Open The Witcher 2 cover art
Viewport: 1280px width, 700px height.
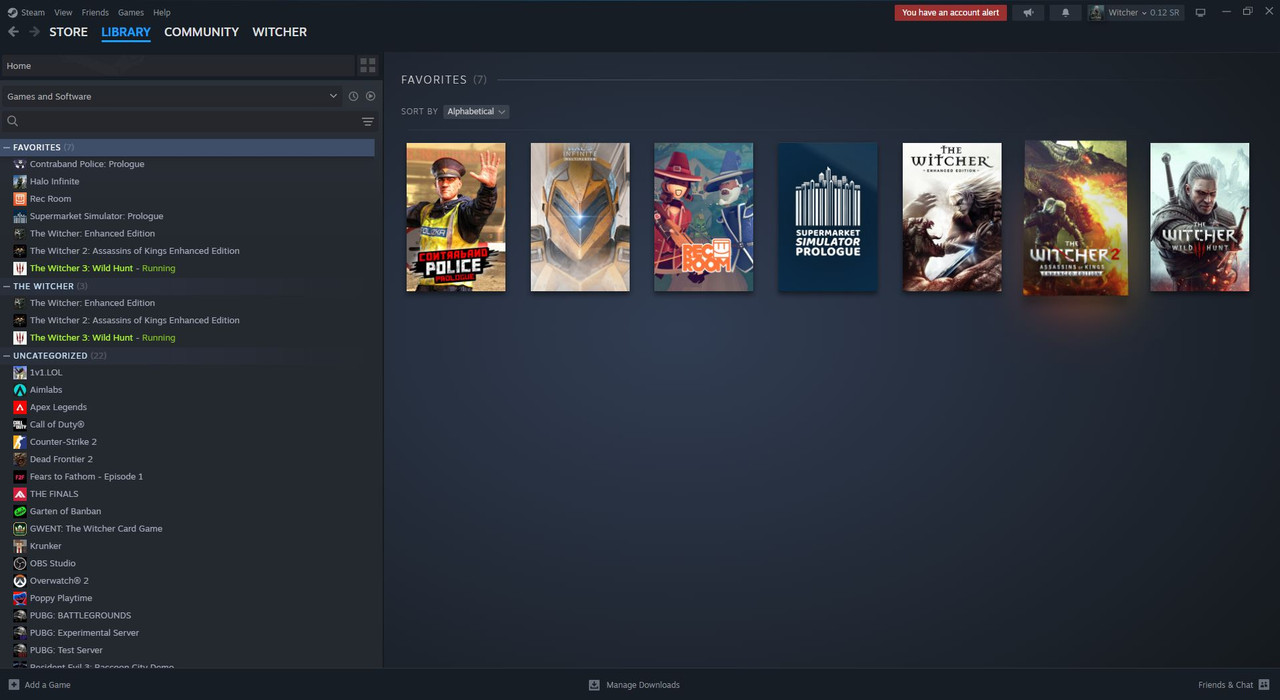(x=1076, y=217)
